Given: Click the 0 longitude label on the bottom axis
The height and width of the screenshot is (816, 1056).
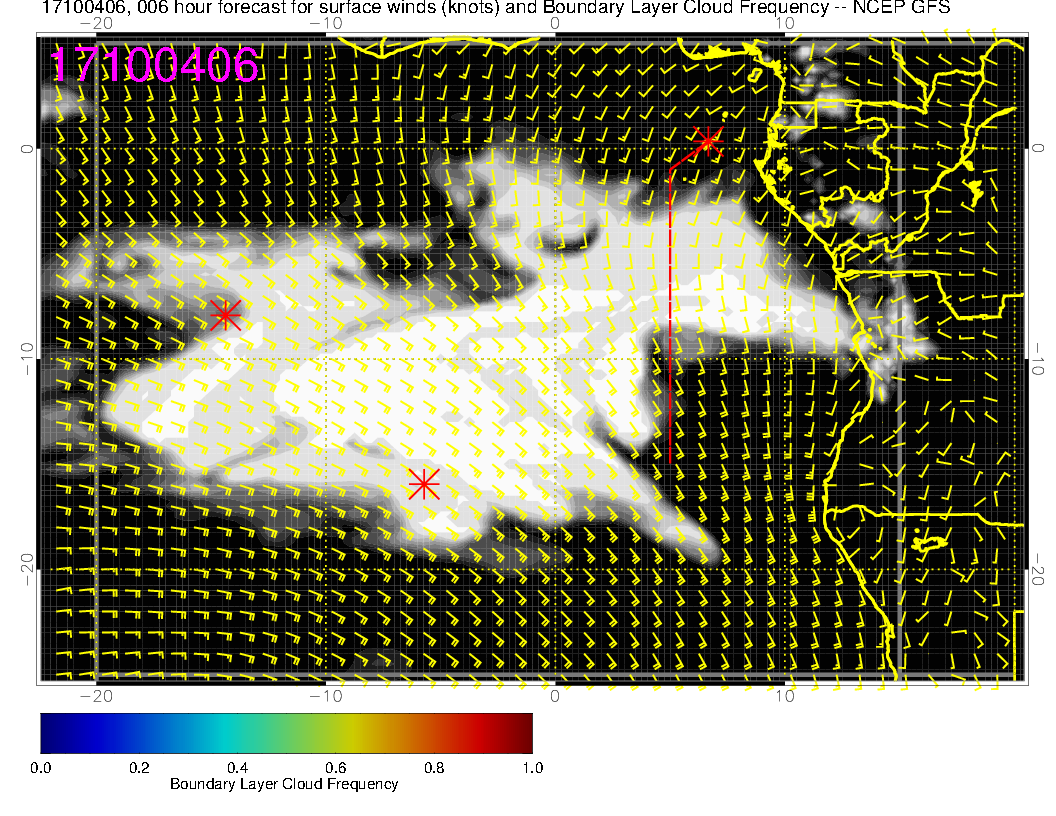Looking at the screenshot, I should coord(555,696).
